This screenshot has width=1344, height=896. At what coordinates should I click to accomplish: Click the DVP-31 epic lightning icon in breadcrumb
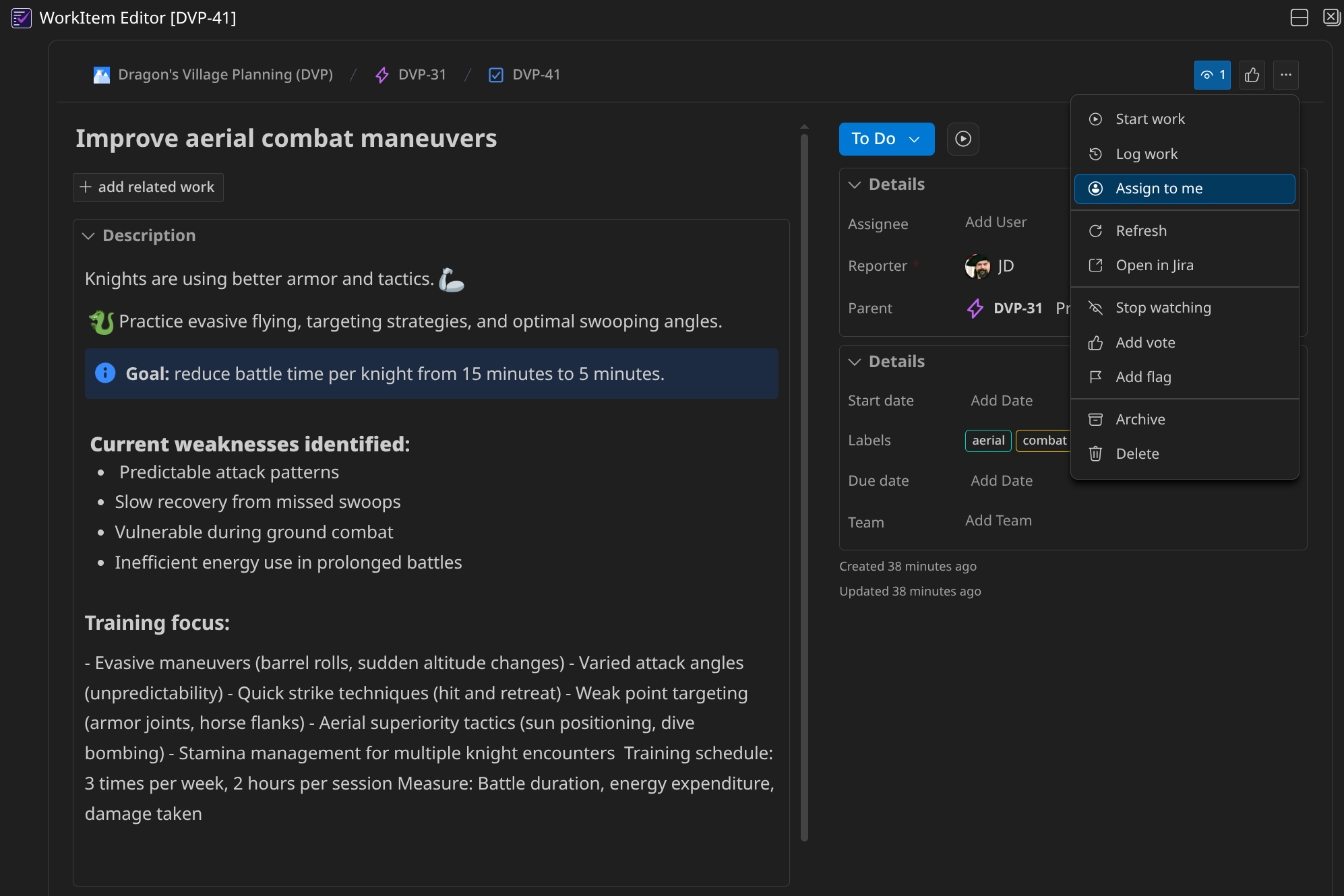tap(381, 75)
